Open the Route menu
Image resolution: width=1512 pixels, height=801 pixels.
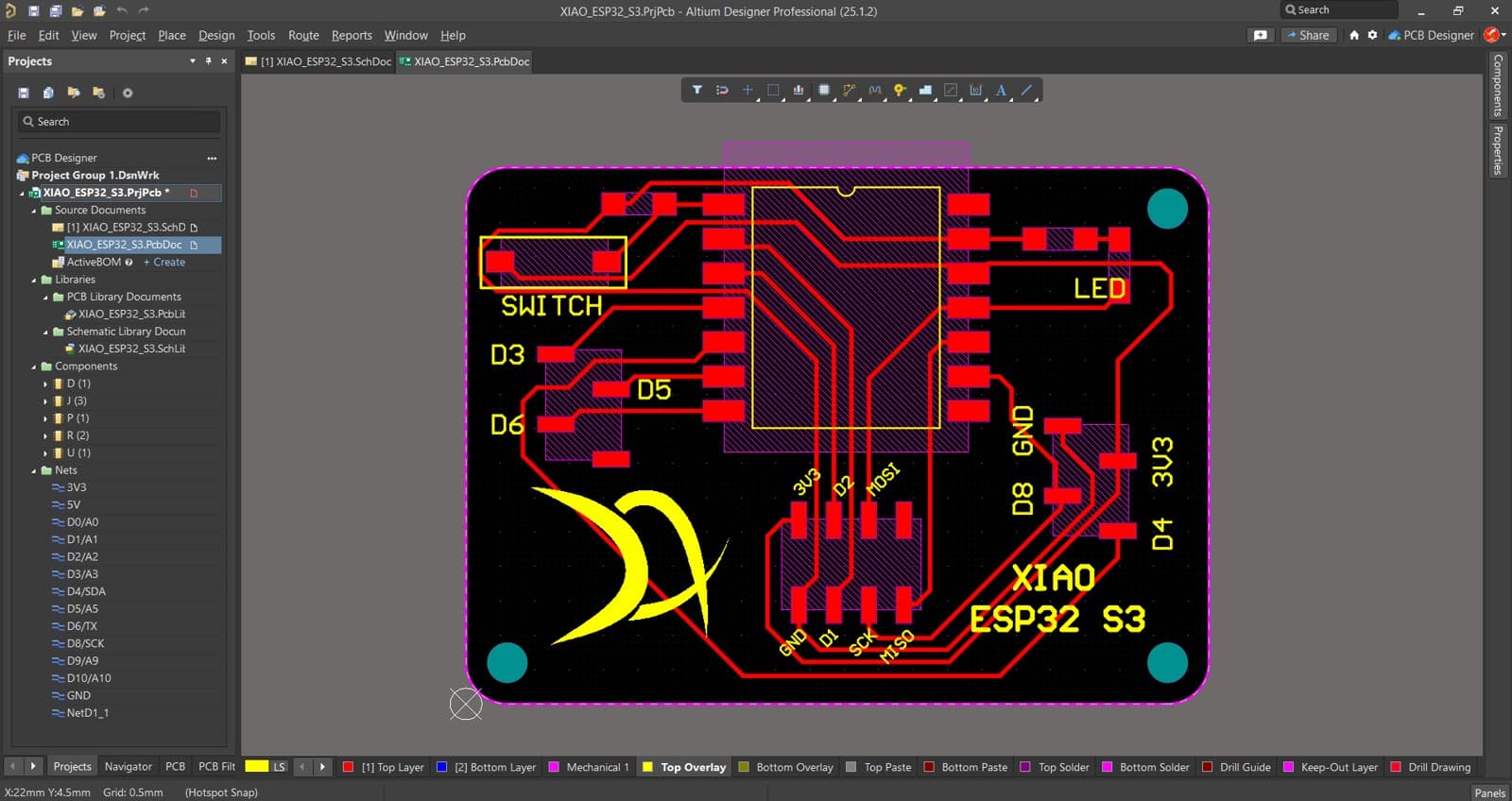[302, 35]
